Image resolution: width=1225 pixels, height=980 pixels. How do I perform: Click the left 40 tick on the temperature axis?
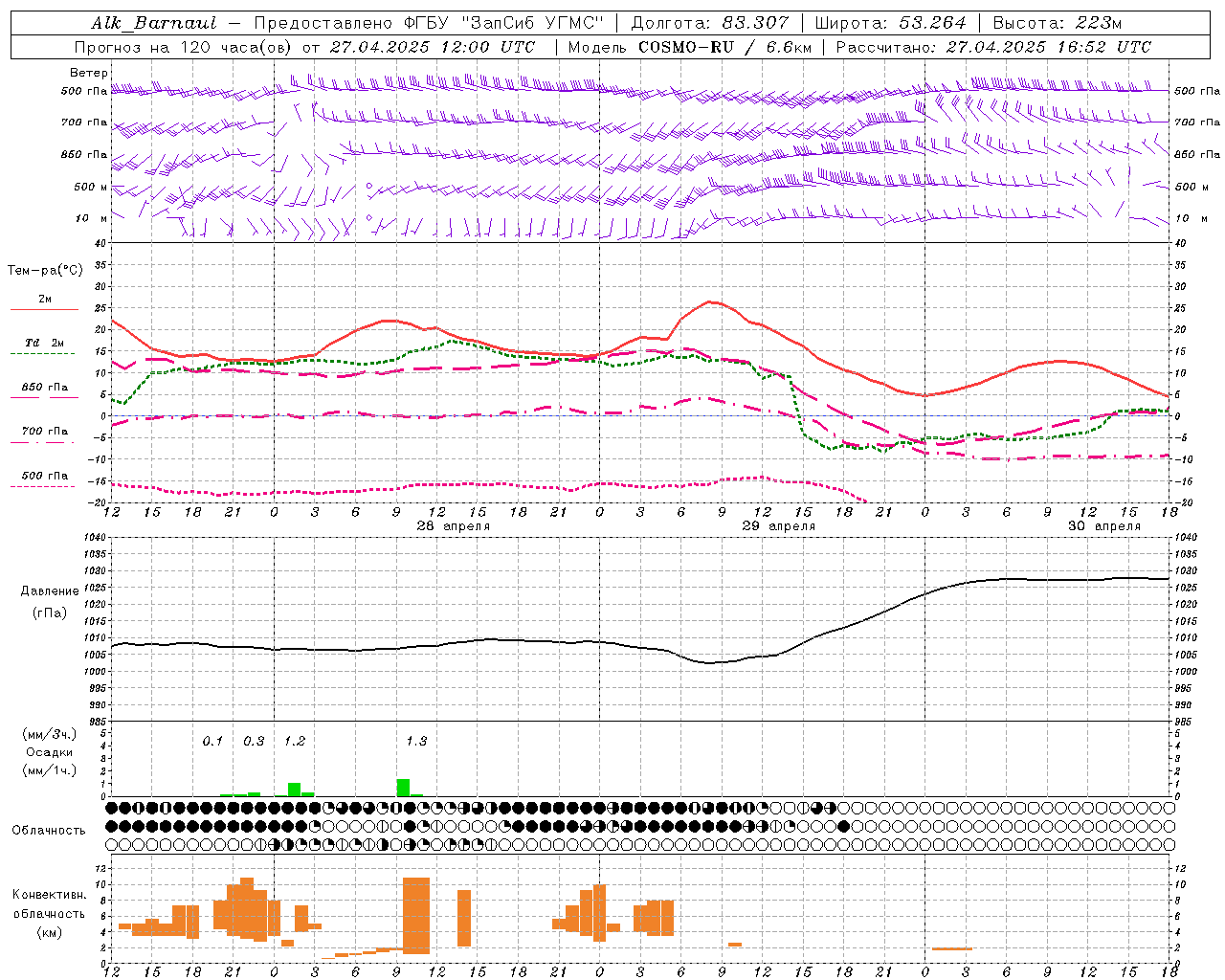pyautogui.click(x=100, y=243)
